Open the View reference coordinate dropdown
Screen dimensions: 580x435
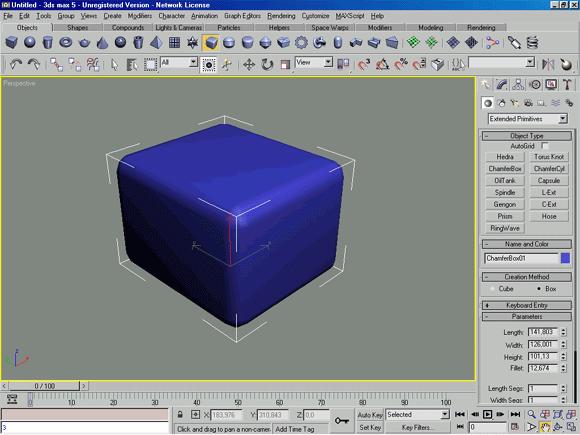(x=314, y=62)
